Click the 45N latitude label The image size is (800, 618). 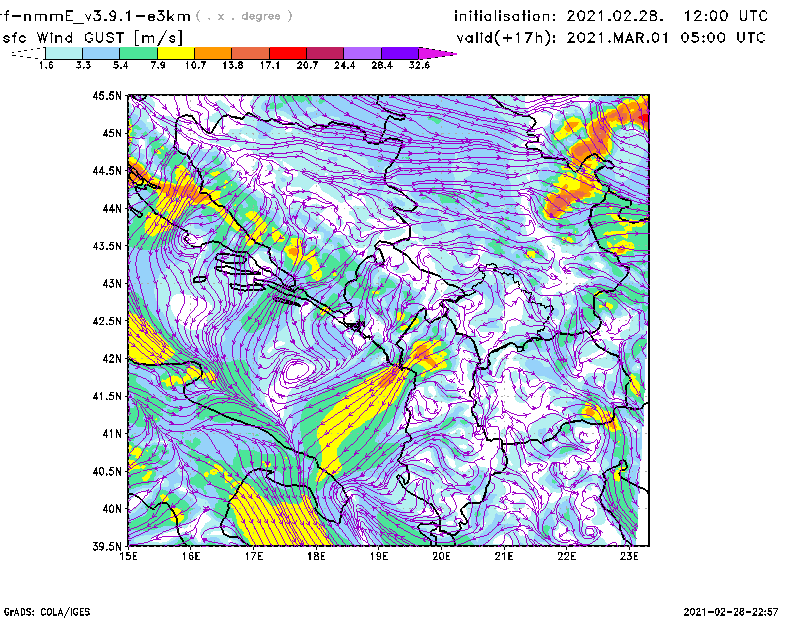pos(112,133)
